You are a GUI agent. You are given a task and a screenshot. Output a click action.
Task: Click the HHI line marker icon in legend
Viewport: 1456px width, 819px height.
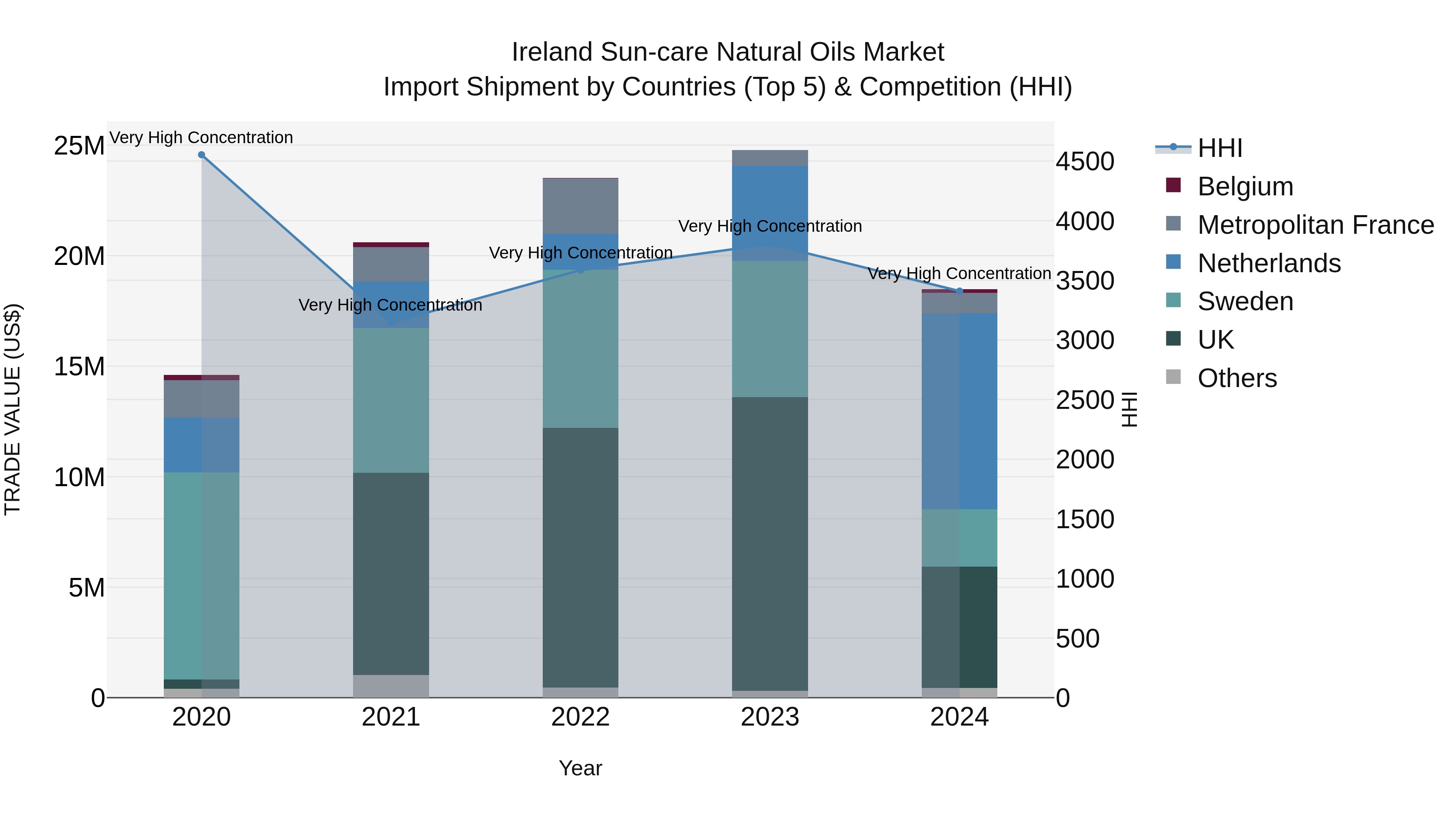point(1173,148)
